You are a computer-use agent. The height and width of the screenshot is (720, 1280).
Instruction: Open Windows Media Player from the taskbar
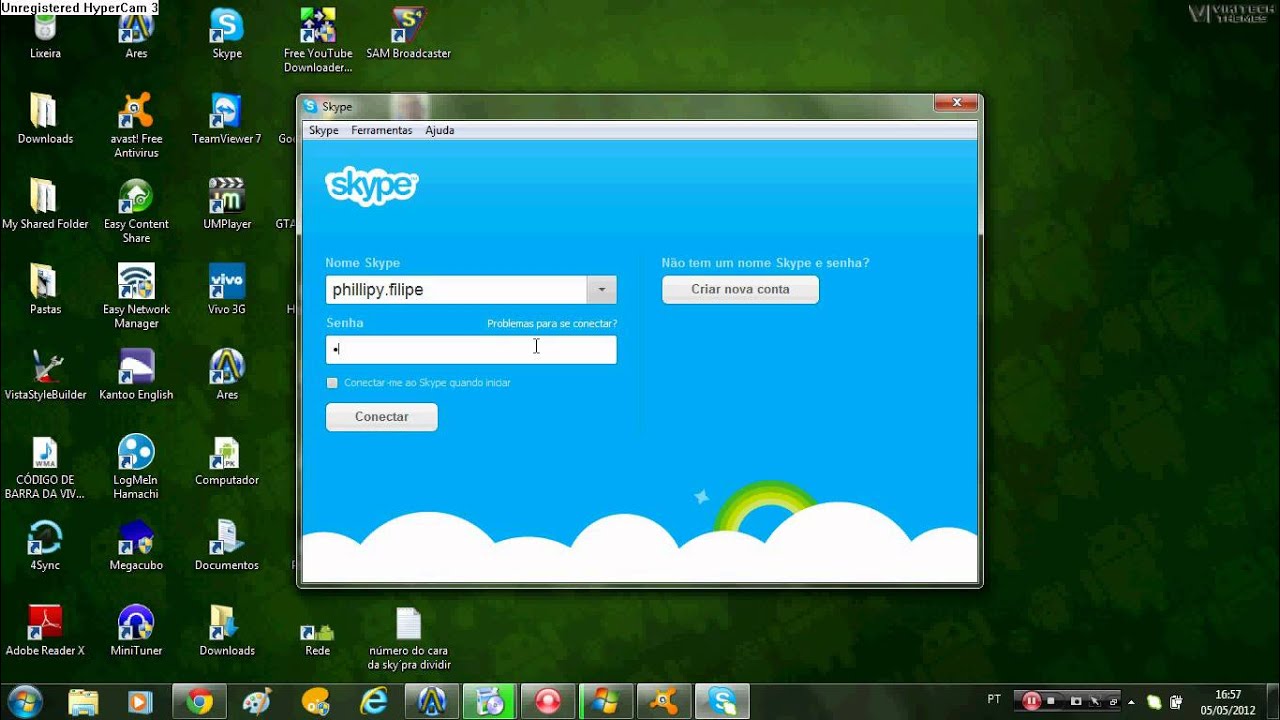[141, 701]
